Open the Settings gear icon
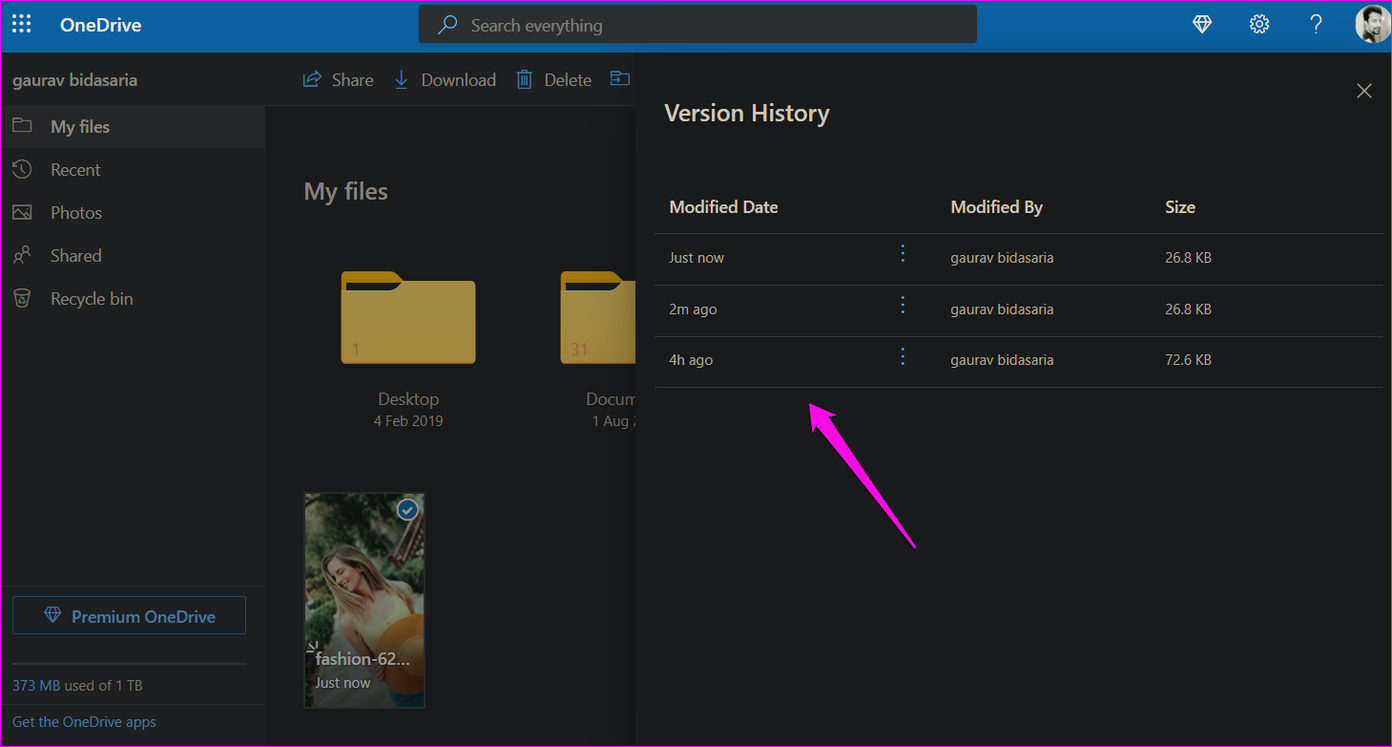This screenshot has height=747, width=1392. [1259, 25]
